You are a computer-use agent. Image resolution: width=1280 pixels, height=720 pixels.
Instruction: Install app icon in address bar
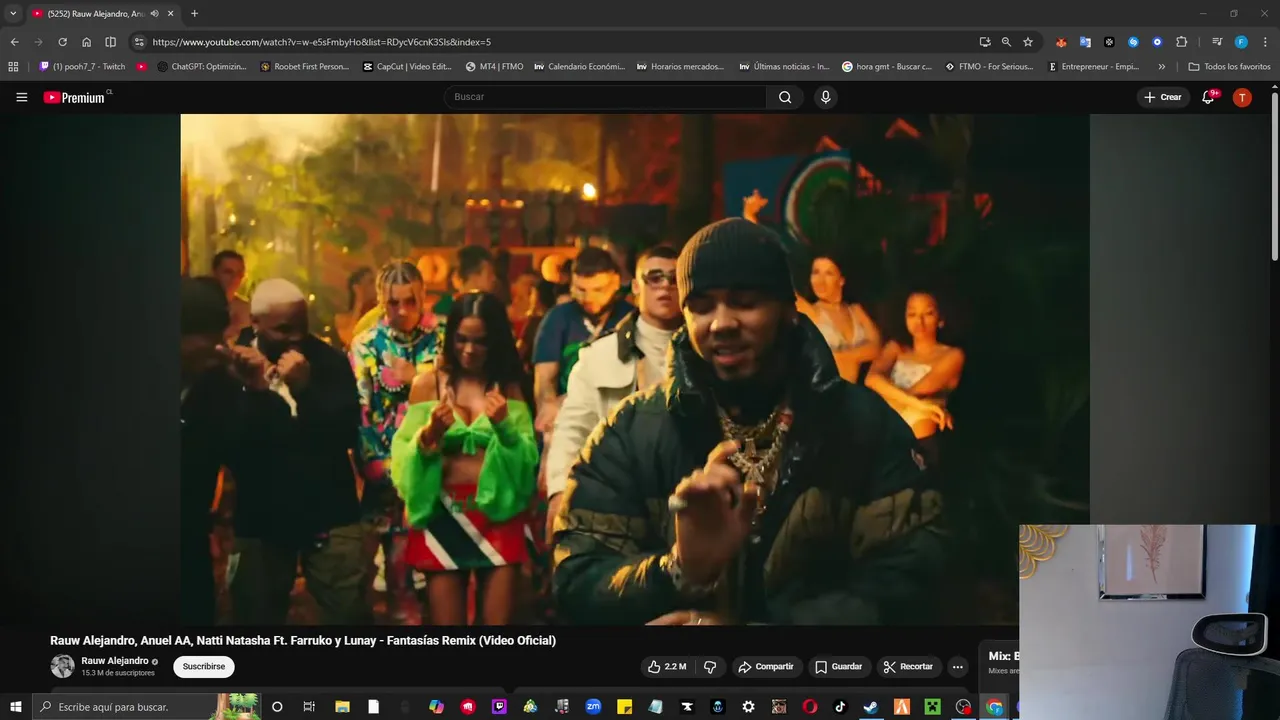point(985,42)
